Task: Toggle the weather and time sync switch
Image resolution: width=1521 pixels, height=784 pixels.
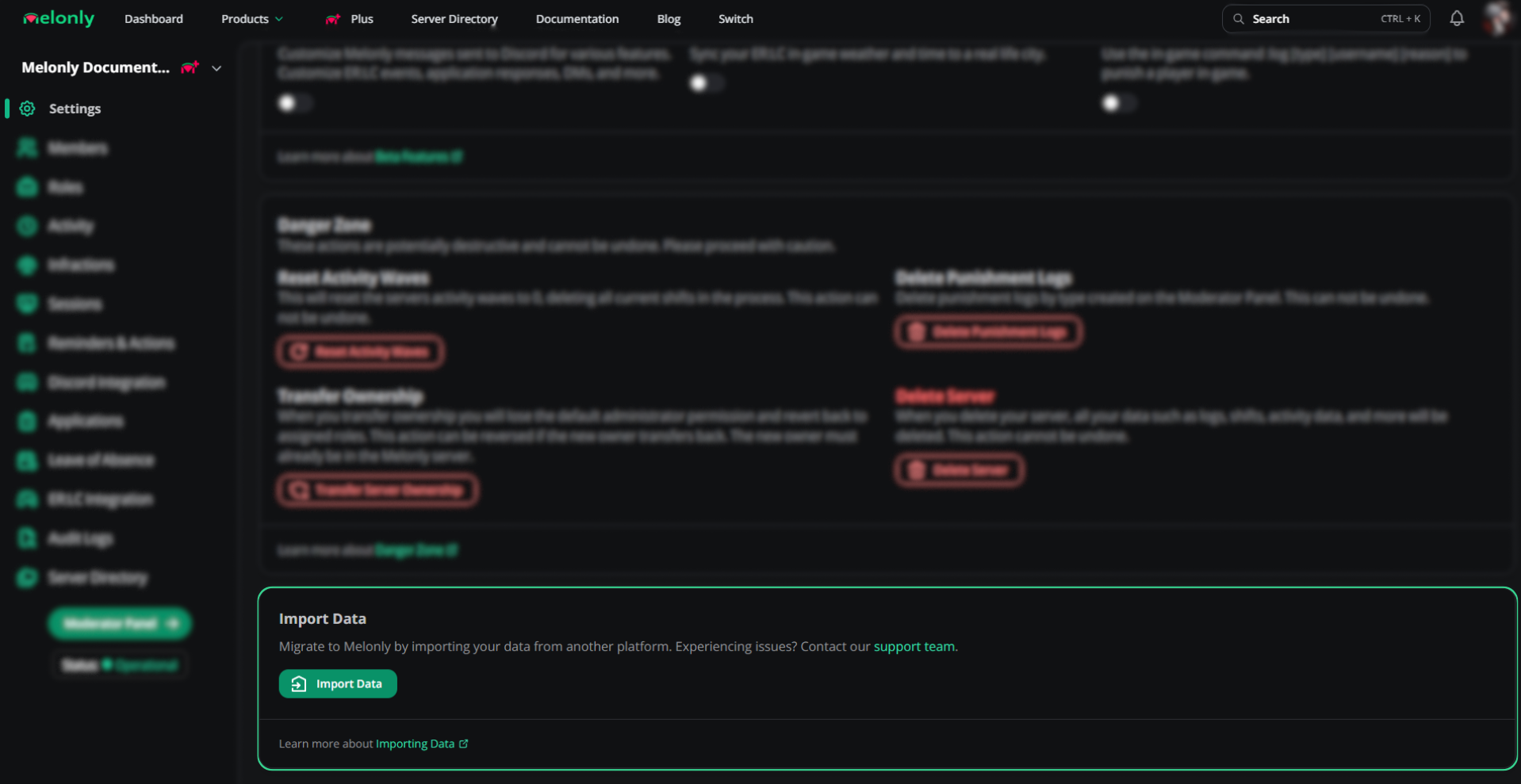Action: click(706, 83)
